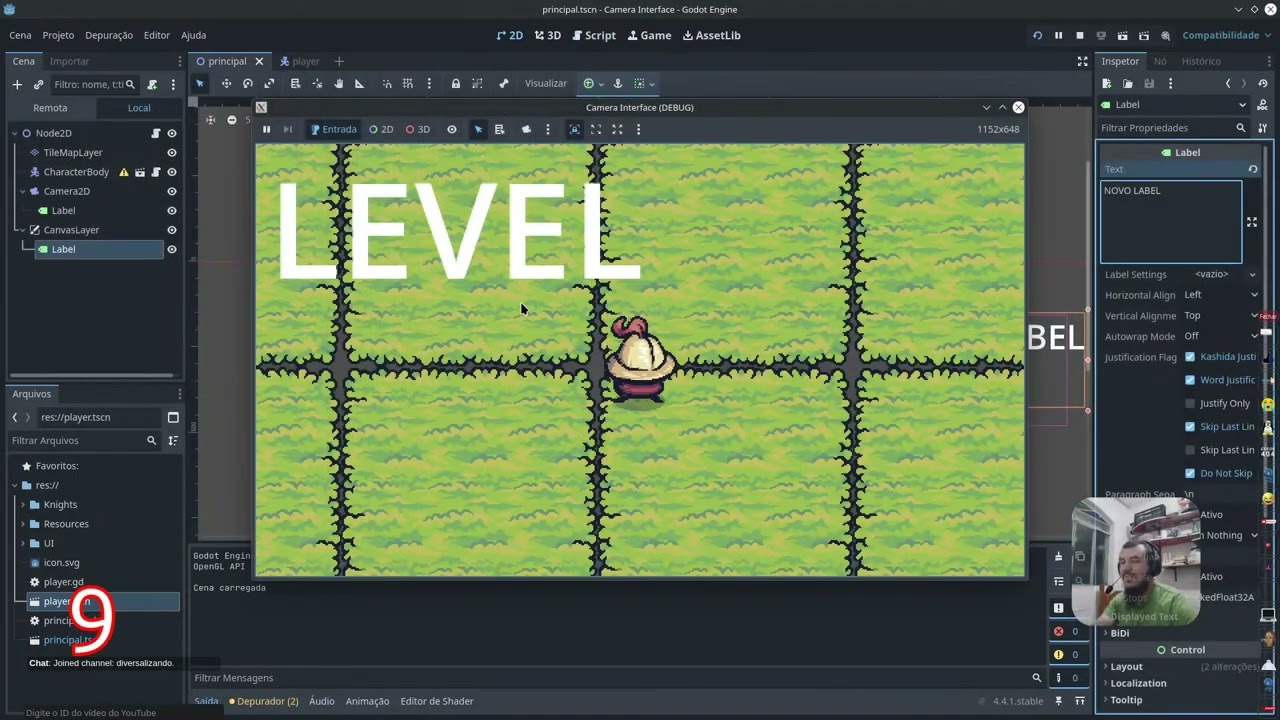Open the Compatibilidade renderer dropdown
Viewport: 1280px width, 720px height.
pos(1226,35)
